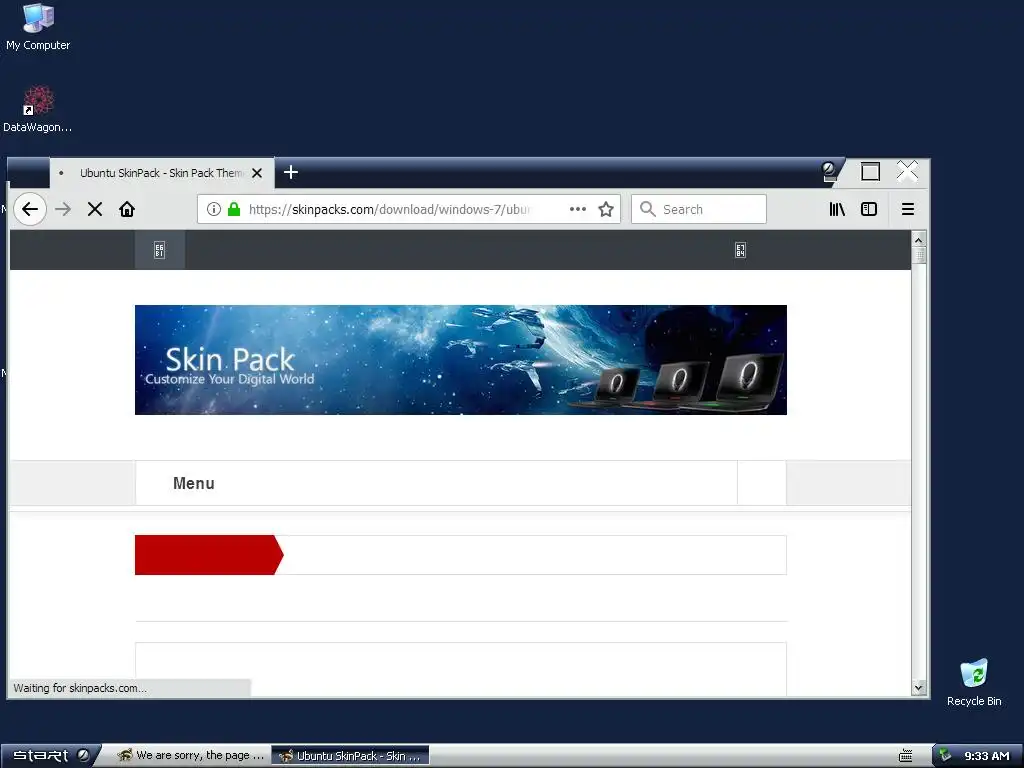
Task: Stop loading the page with X button
Action: 95,209
